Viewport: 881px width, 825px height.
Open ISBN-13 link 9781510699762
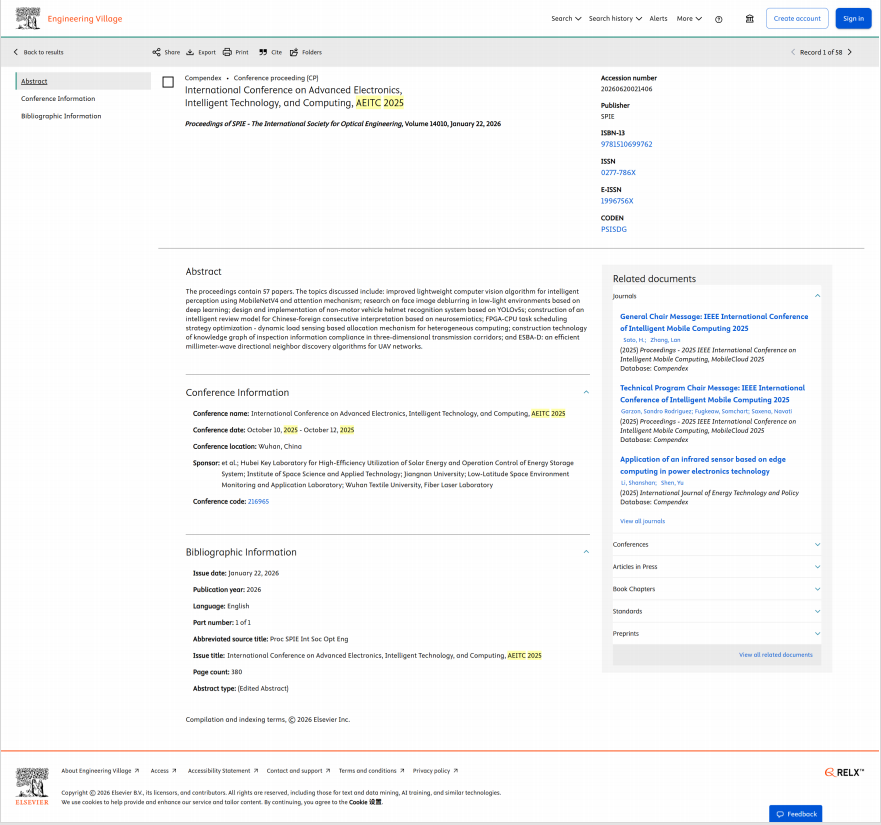coord(626,144)
